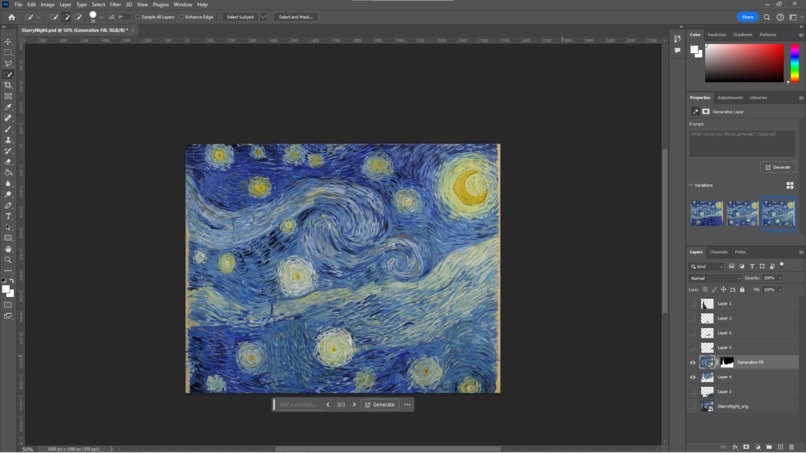
Task: Open the tool preset picker dropdown
Action: pyautogui.click(x=38, y=17)
